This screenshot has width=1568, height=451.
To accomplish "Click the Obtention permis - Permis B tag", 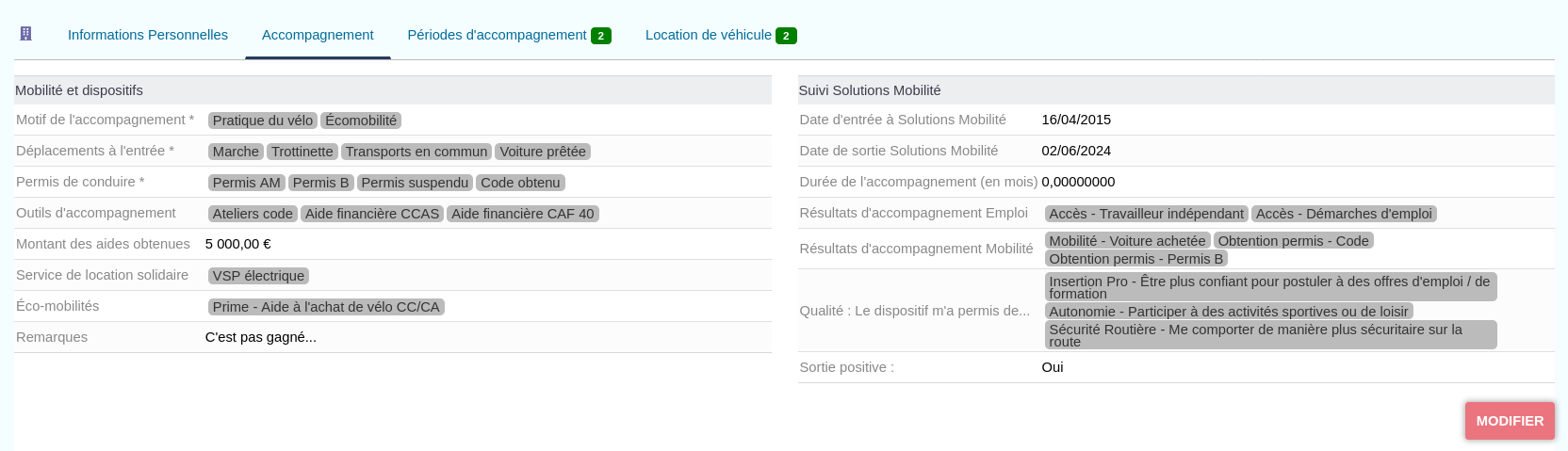I will (1135, 259).
